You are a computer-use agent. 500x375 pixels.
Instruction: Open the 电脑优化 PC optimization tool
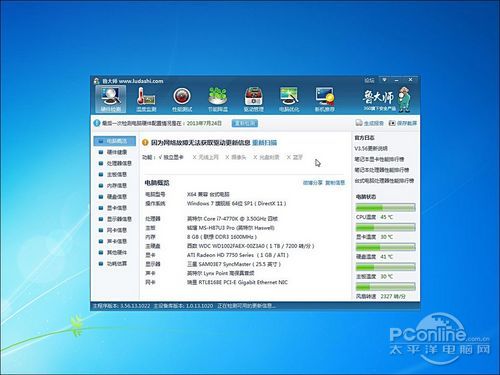(289, 99)
